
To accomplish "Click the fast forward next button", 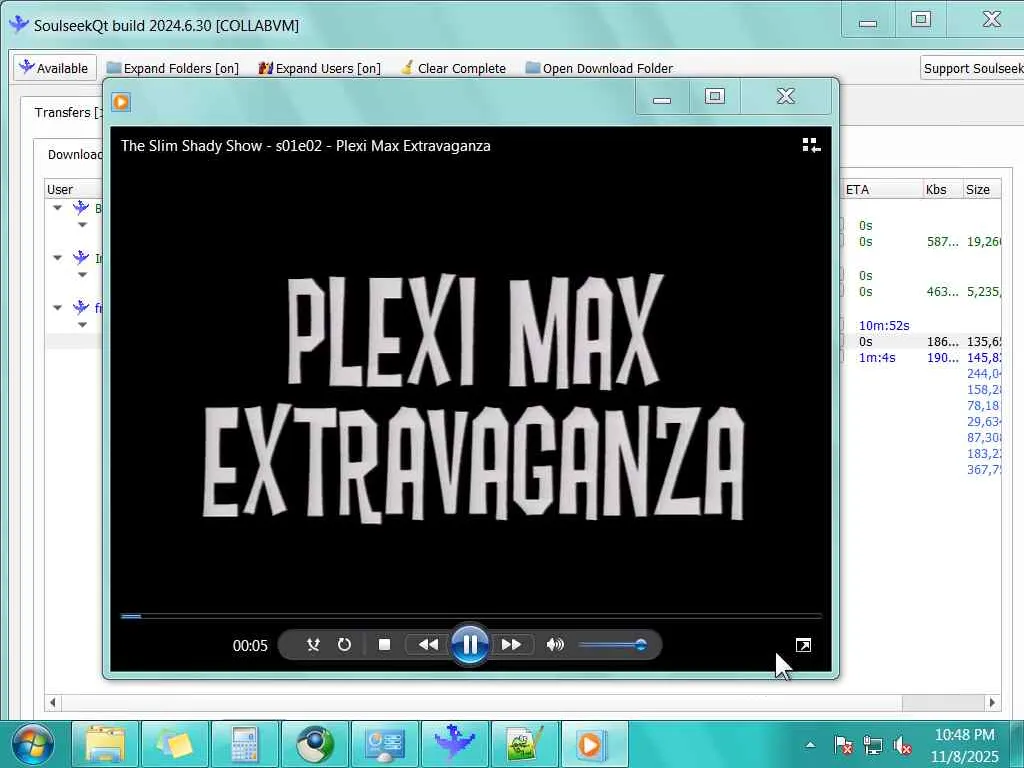I will pos(511,645).
